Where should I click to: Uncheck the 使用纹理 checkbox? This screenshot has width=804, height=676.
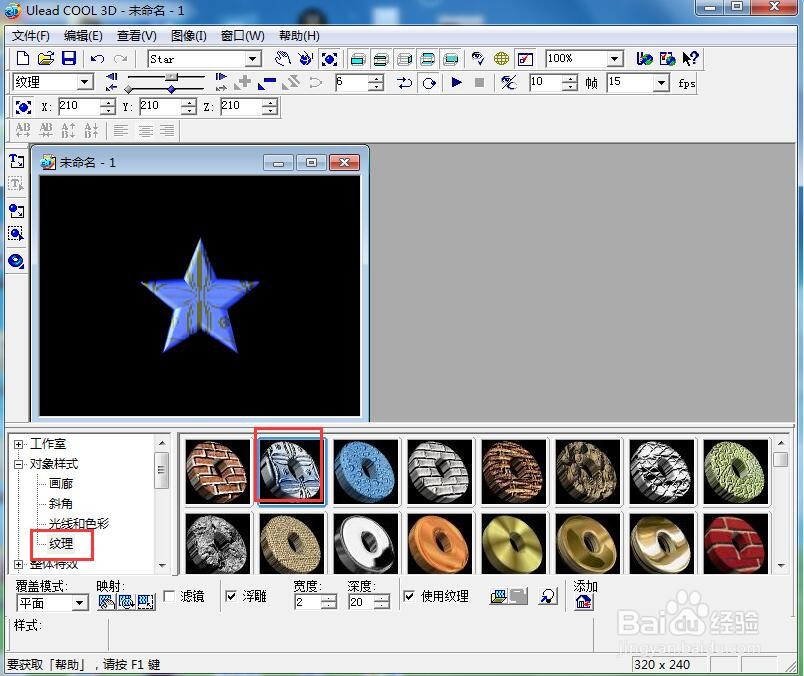409,595
